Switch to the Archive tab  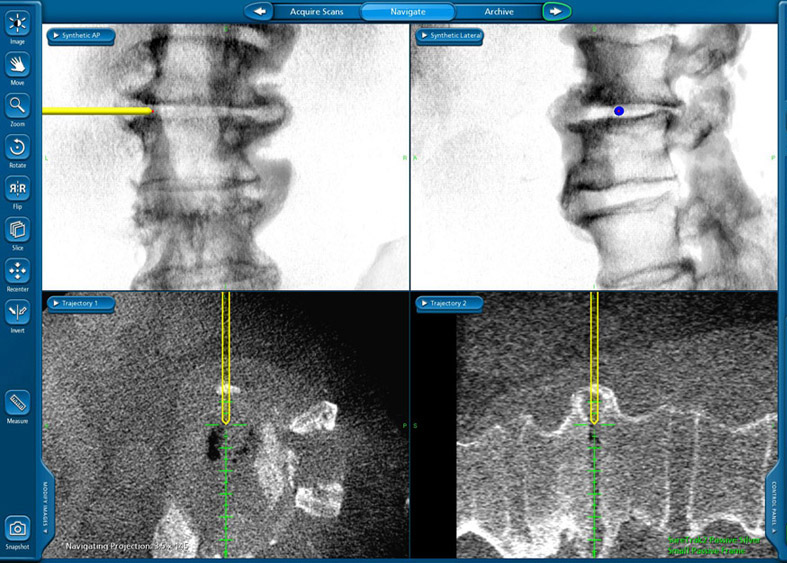pyautogui.click(x=499, y=12)
